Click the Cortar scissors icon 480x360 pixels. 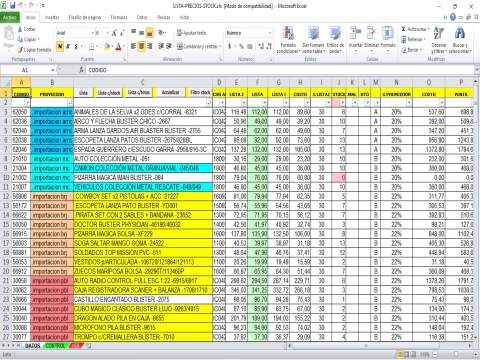20,29
